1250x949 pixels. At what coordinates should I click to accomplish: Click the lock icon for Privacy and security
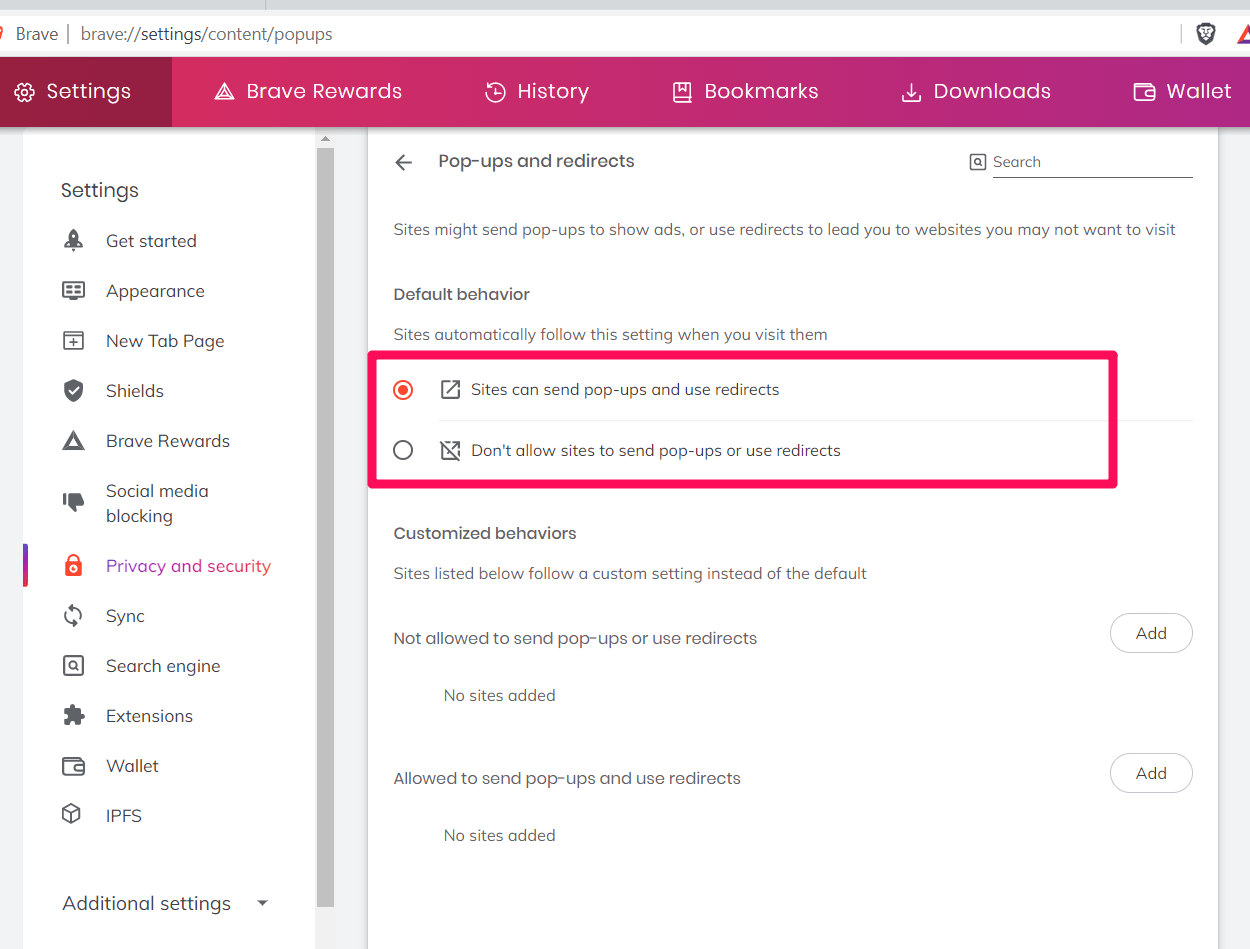(73, 565)
